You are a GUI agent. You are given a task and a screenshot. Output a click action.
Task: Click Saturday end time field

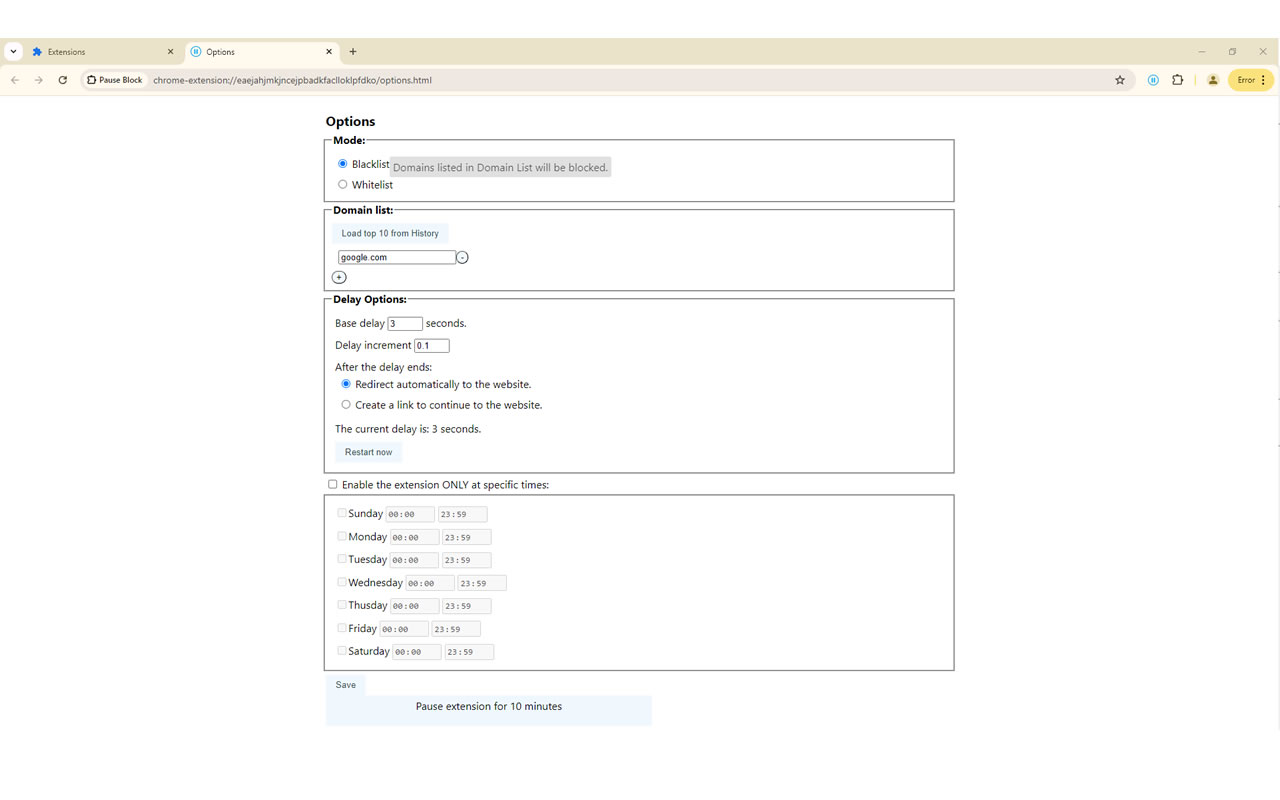point(470,652)
